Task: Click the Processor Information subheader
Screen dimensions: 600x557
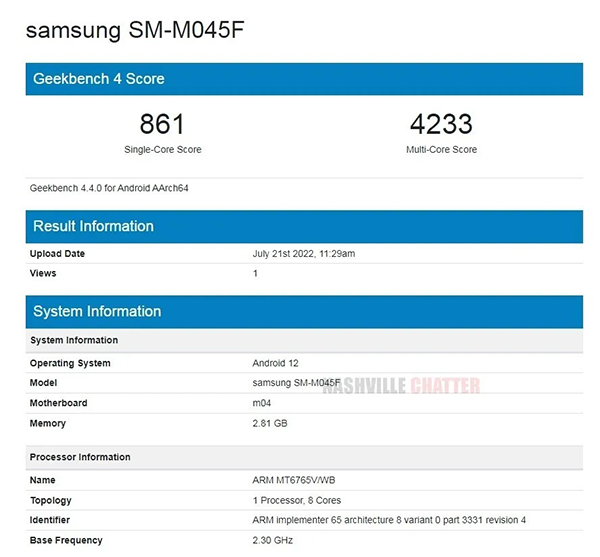Action: click(x=80, y=457)
